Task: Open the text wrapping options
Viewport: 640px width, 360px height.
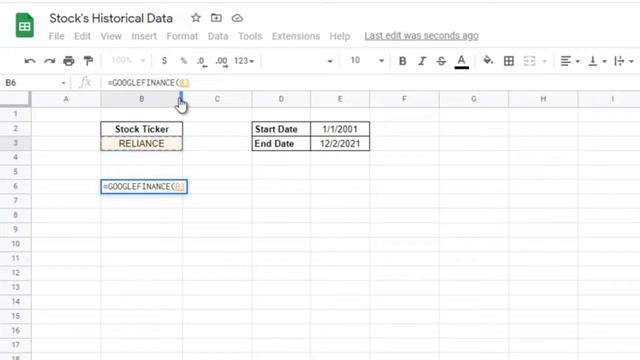Action: (x=624, y=61)
